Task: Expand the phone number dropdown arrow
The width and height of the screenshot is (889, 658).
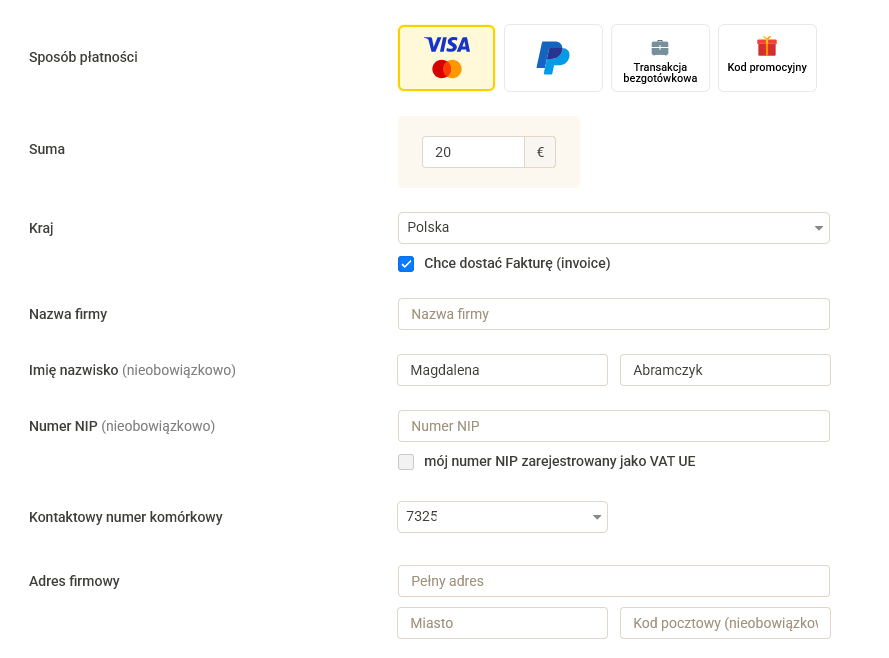Action: [596, 517]
